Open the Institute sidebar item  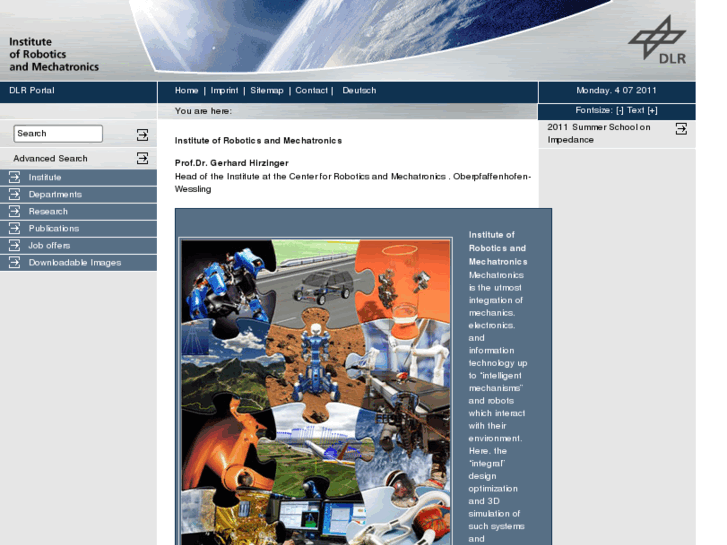[45, 177]
